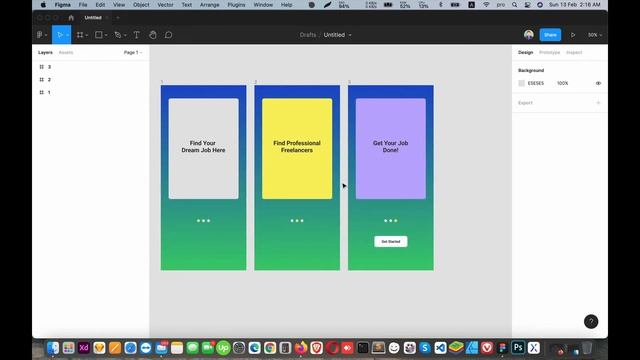Open the File menu
This screenshot has width=640, height=360.
pos(83,5)
